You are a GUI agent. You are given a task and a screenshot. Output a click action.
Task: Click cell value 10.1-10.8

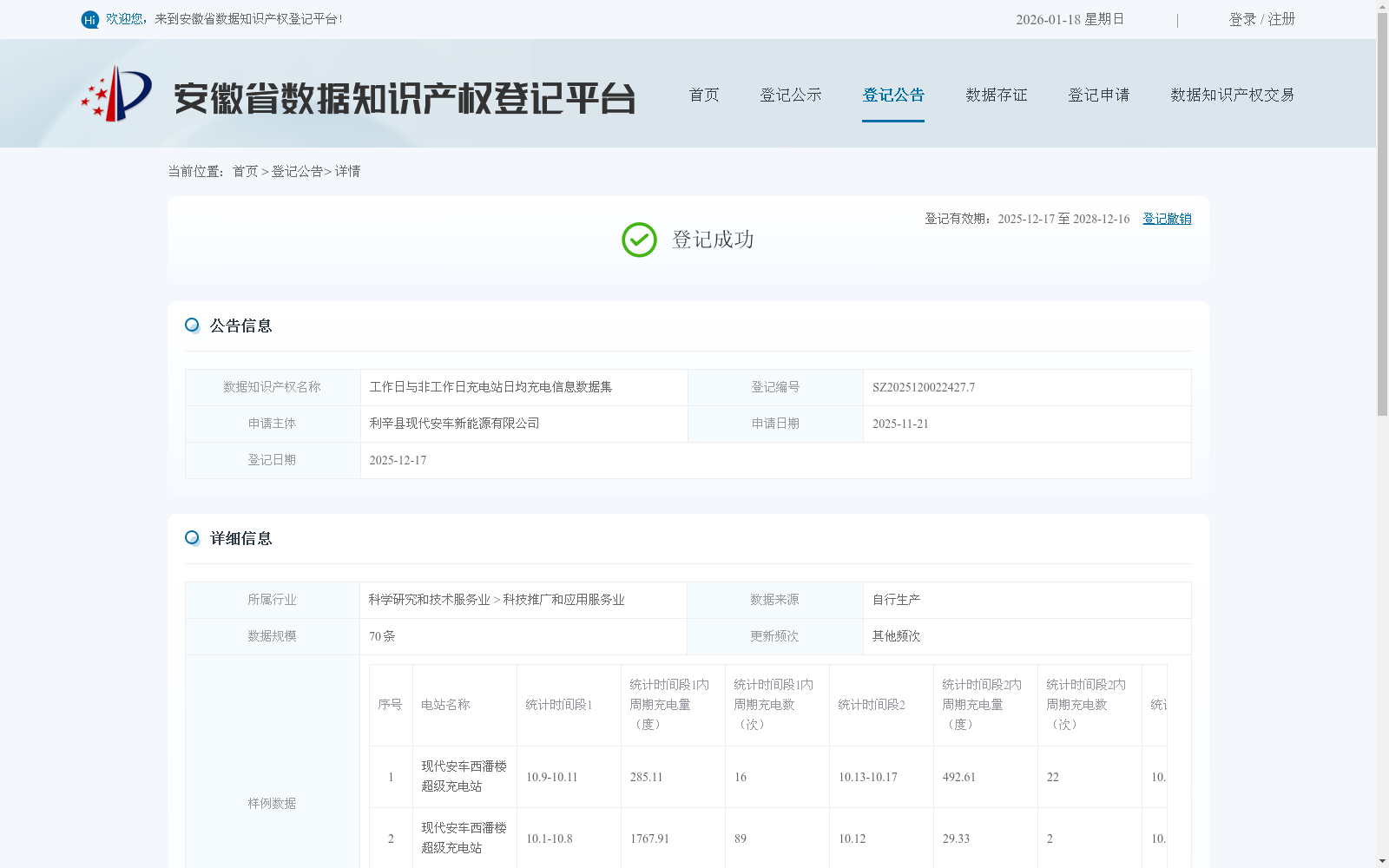pos(549,838)
